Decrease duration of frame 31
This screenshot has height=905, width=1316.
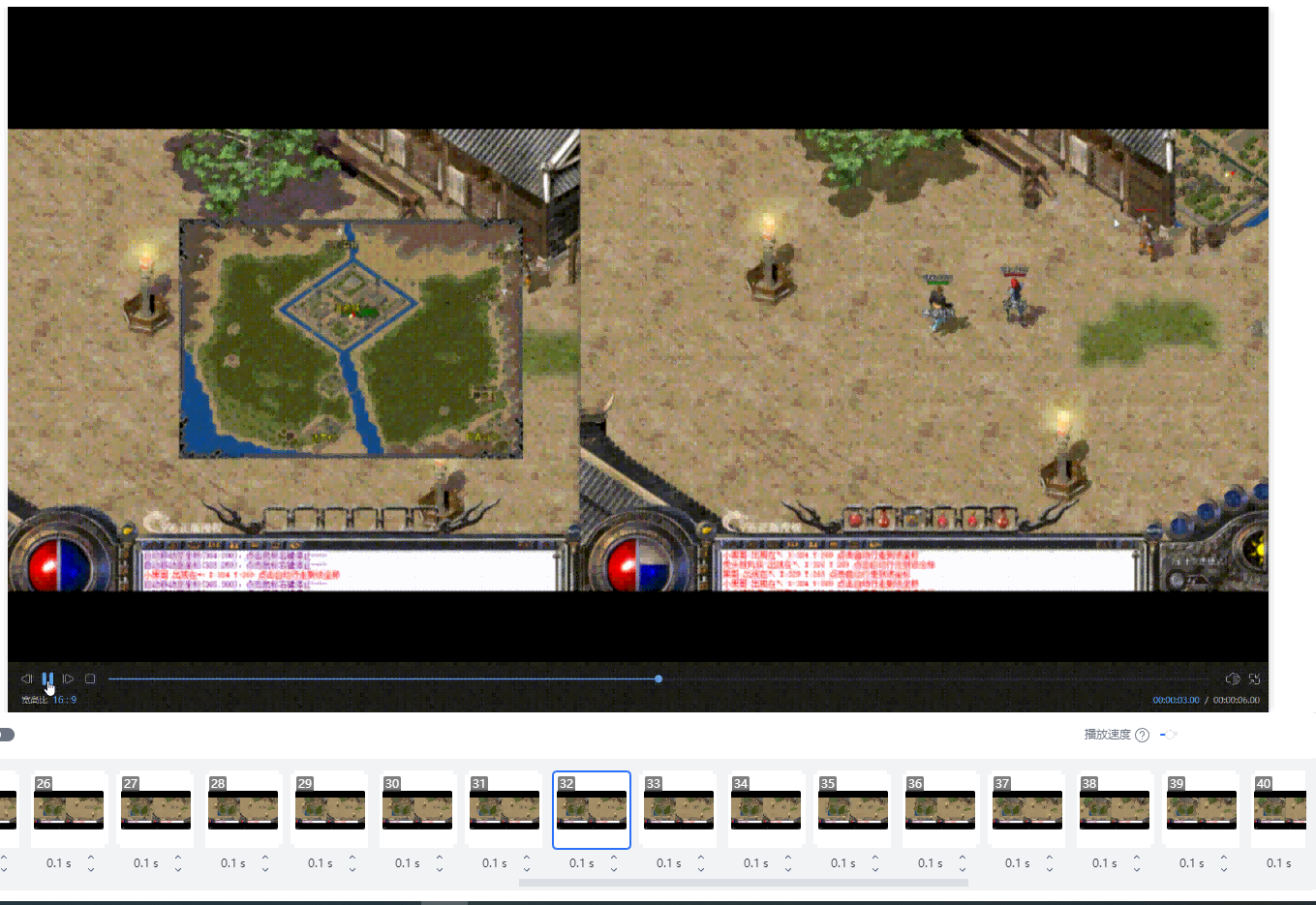point(527,868)
